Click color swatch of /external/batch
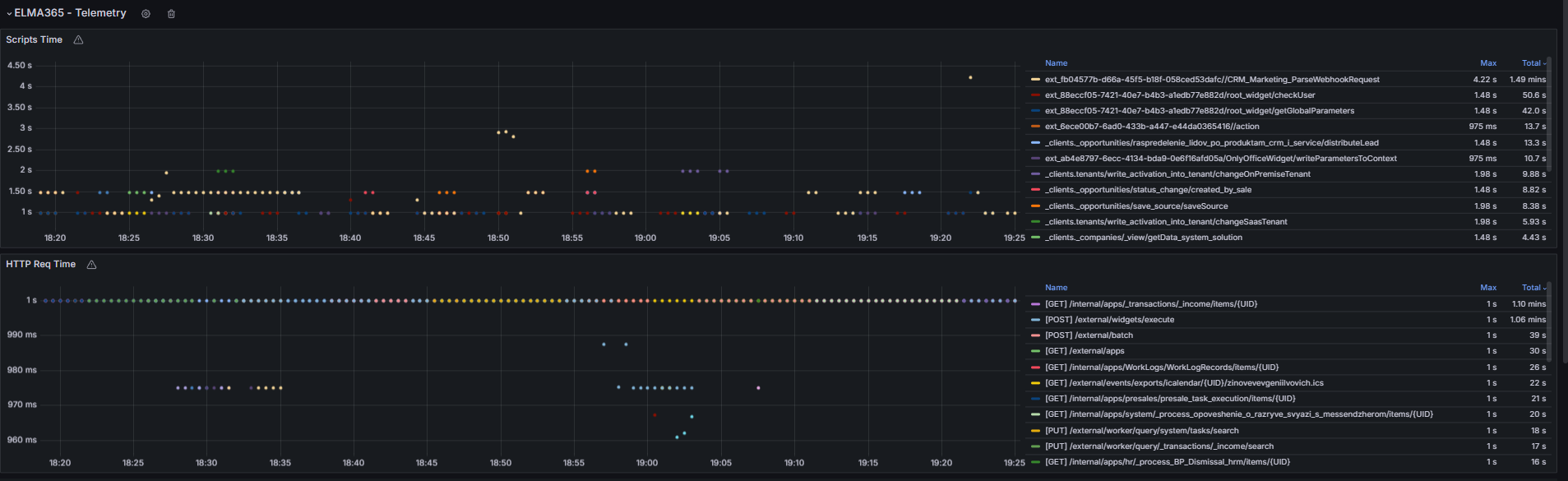Image resolution: width=1568 pixels, height=481 pixels. click(1035, 335)
